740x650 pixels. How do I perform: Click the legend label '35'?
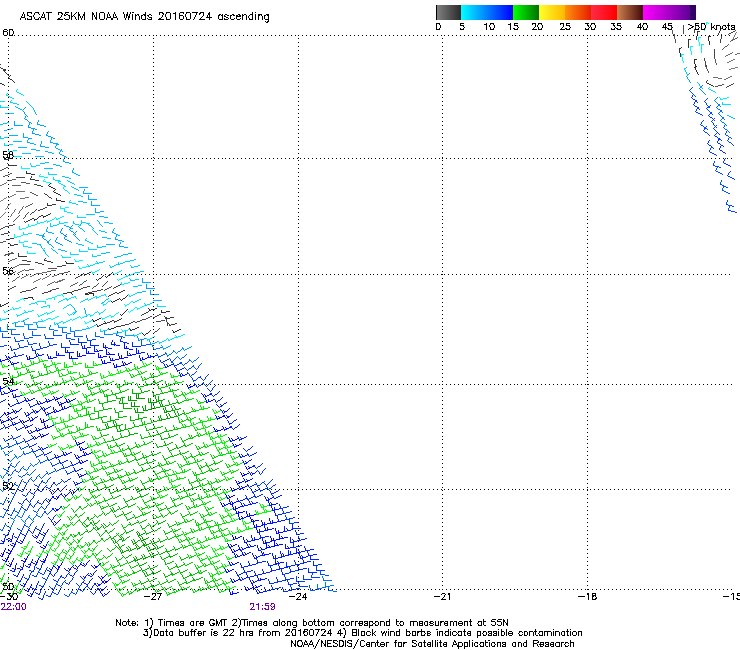pos(616,27)
